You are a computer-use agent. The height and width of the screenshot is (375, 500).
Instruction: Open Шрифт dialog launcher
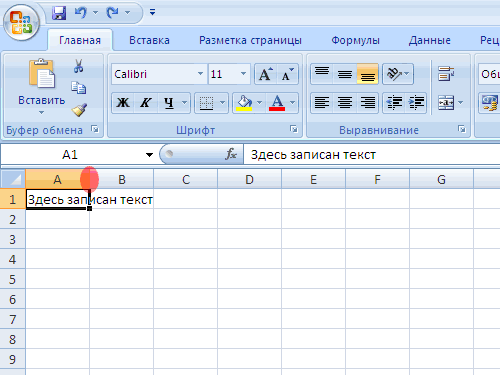pos(294,129)
